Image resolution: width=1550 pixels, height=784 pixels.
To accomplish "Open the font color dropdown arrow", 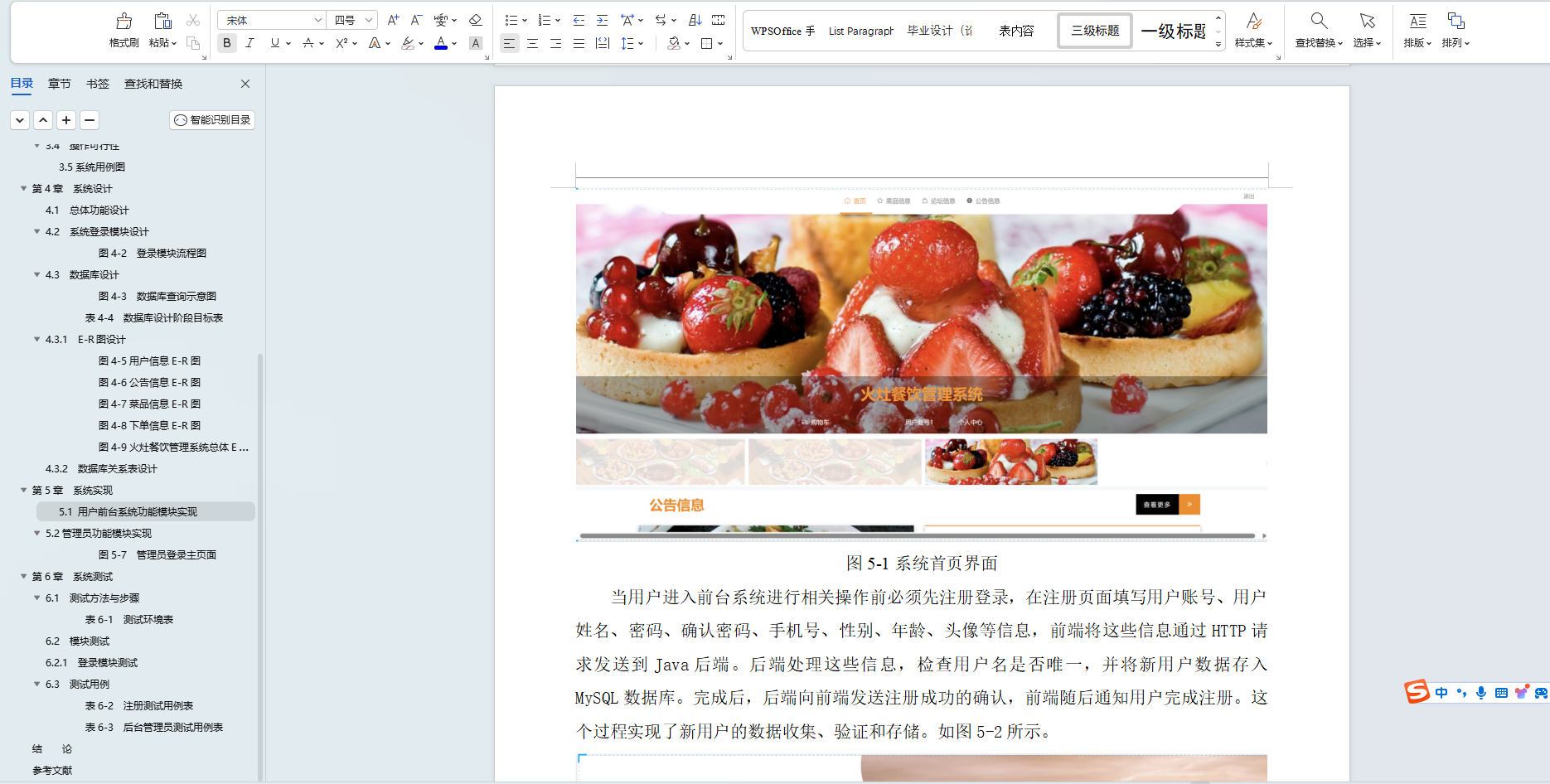I will (454, 44).
